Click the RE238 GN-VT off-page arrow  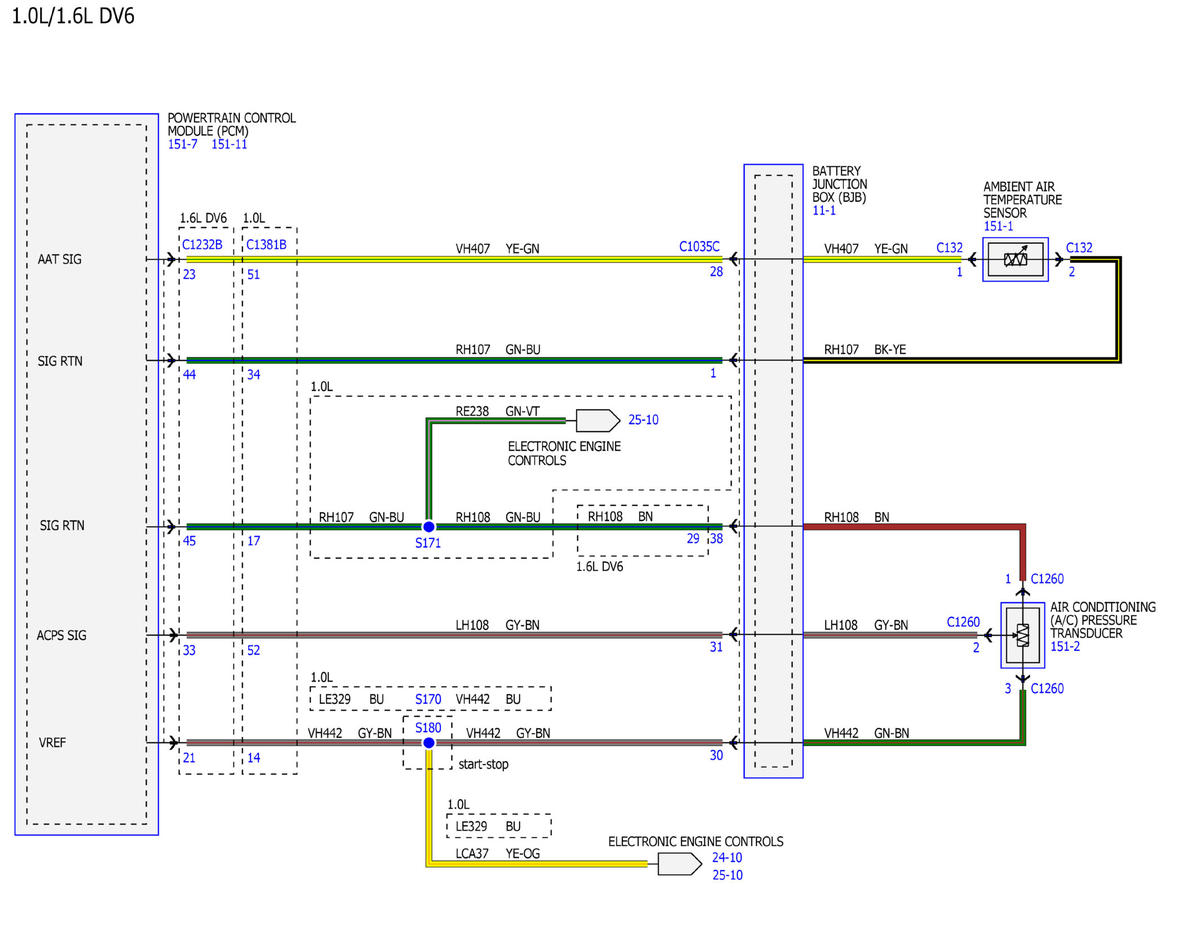[x=598, y=420]
